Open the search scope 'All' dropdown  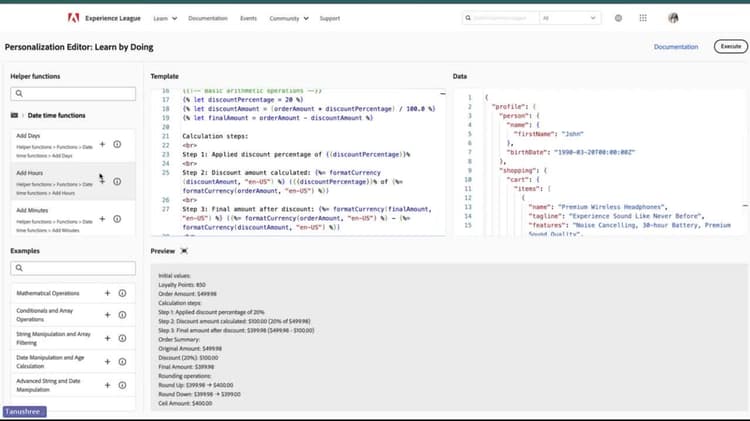tap(570, 18)
